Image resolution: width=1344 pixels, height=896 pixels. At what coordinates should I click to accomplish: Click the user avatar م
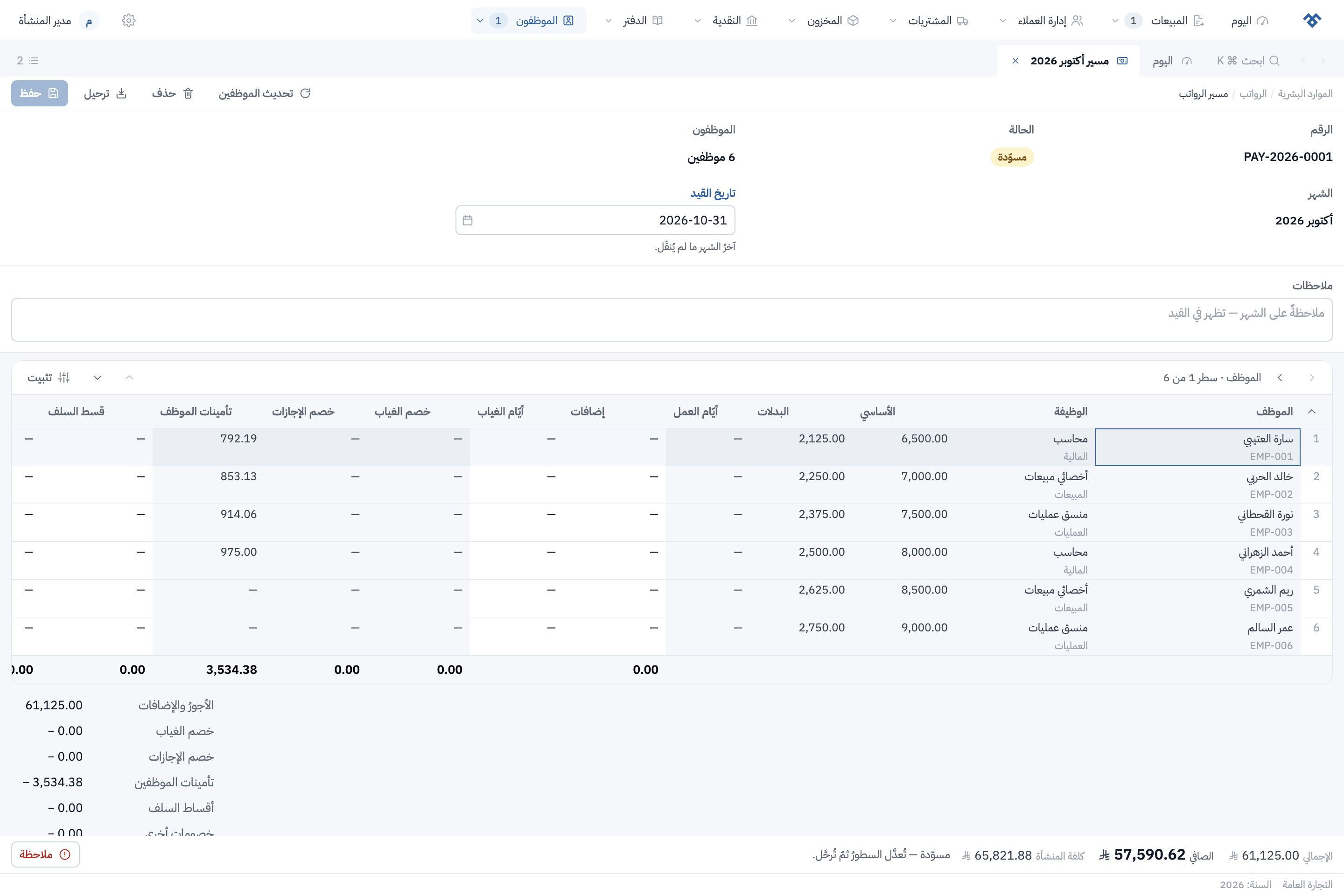point(89,21)
